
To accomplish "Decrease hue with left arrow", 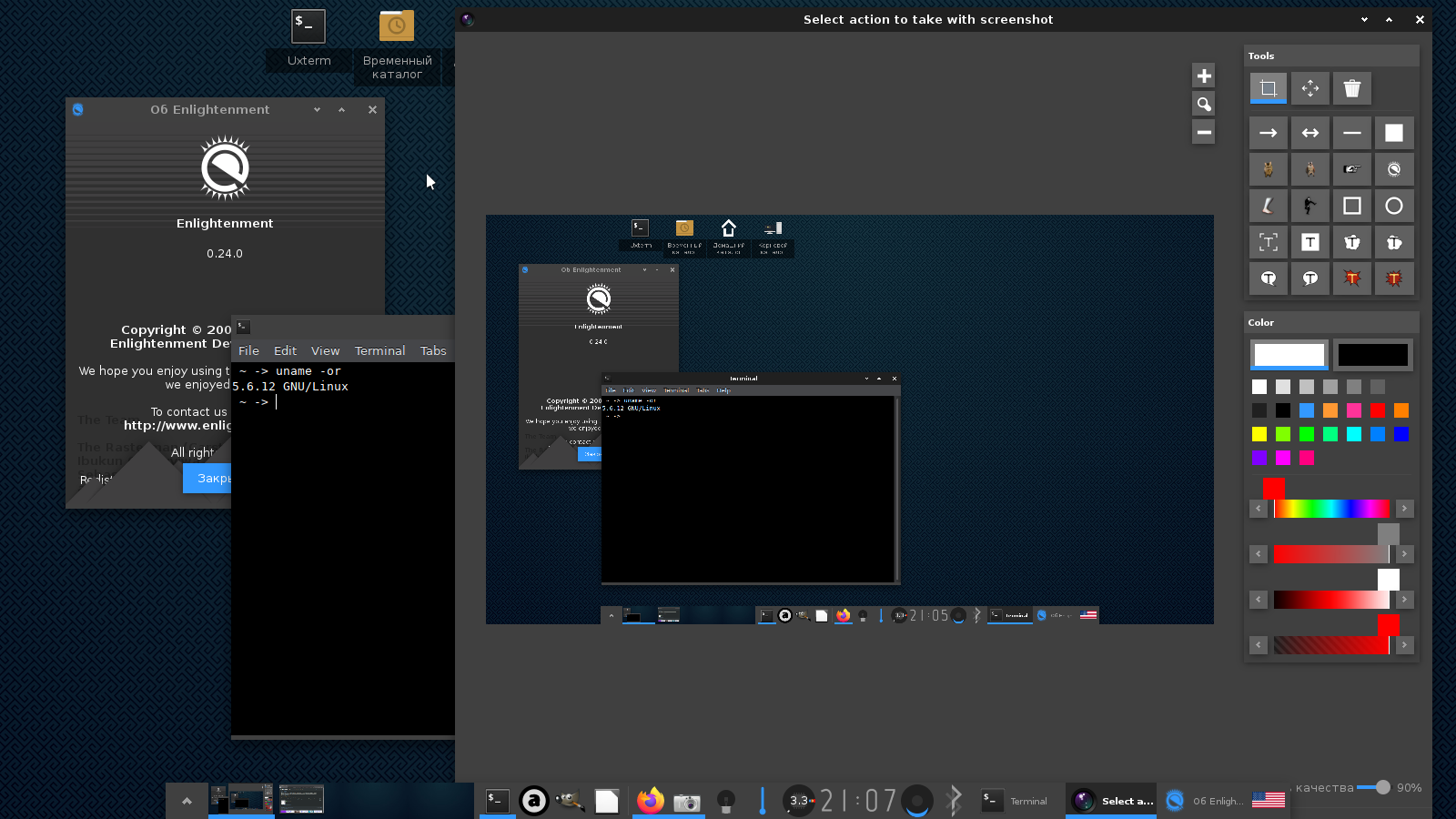I will click(1259, 509).
